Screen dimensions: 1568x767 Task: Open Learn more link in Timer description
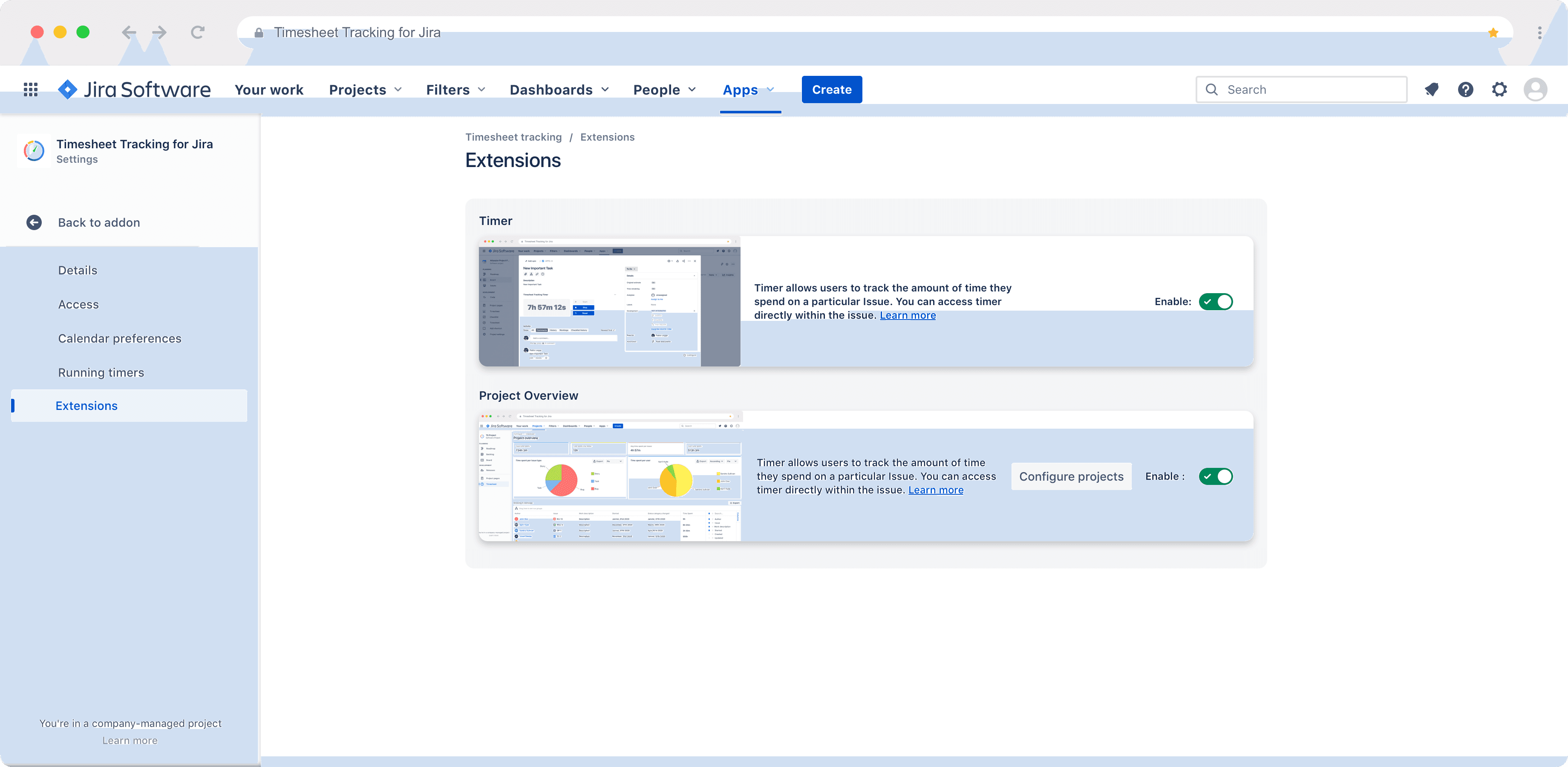[908, 315]
